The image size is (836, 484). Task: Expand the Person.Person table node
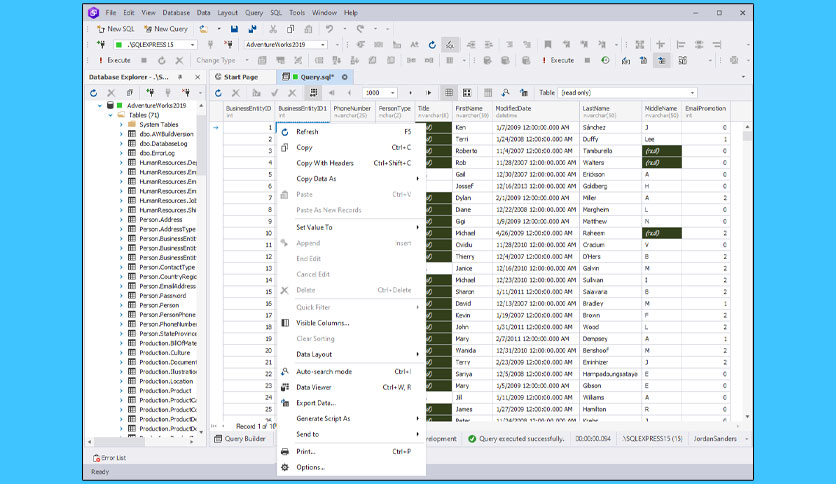pos(121,305)
